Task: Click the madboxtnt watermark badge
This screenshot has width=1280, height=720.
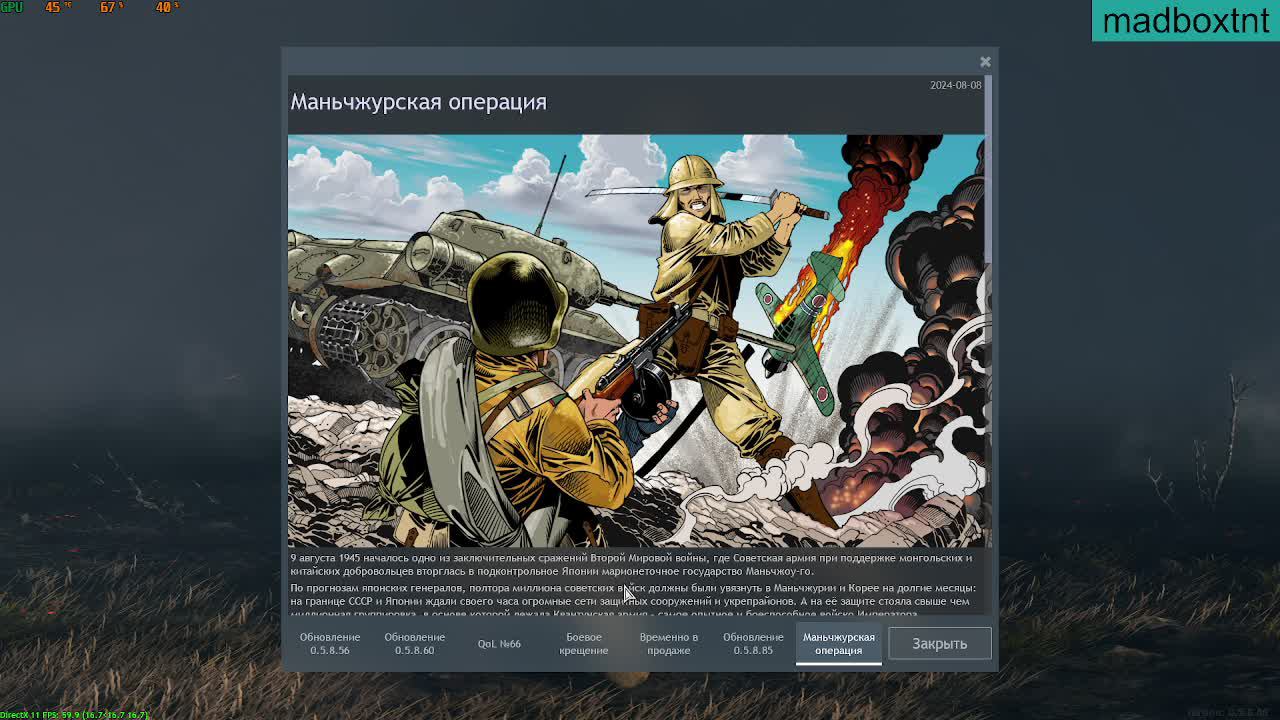Action: coord(1185,20)
